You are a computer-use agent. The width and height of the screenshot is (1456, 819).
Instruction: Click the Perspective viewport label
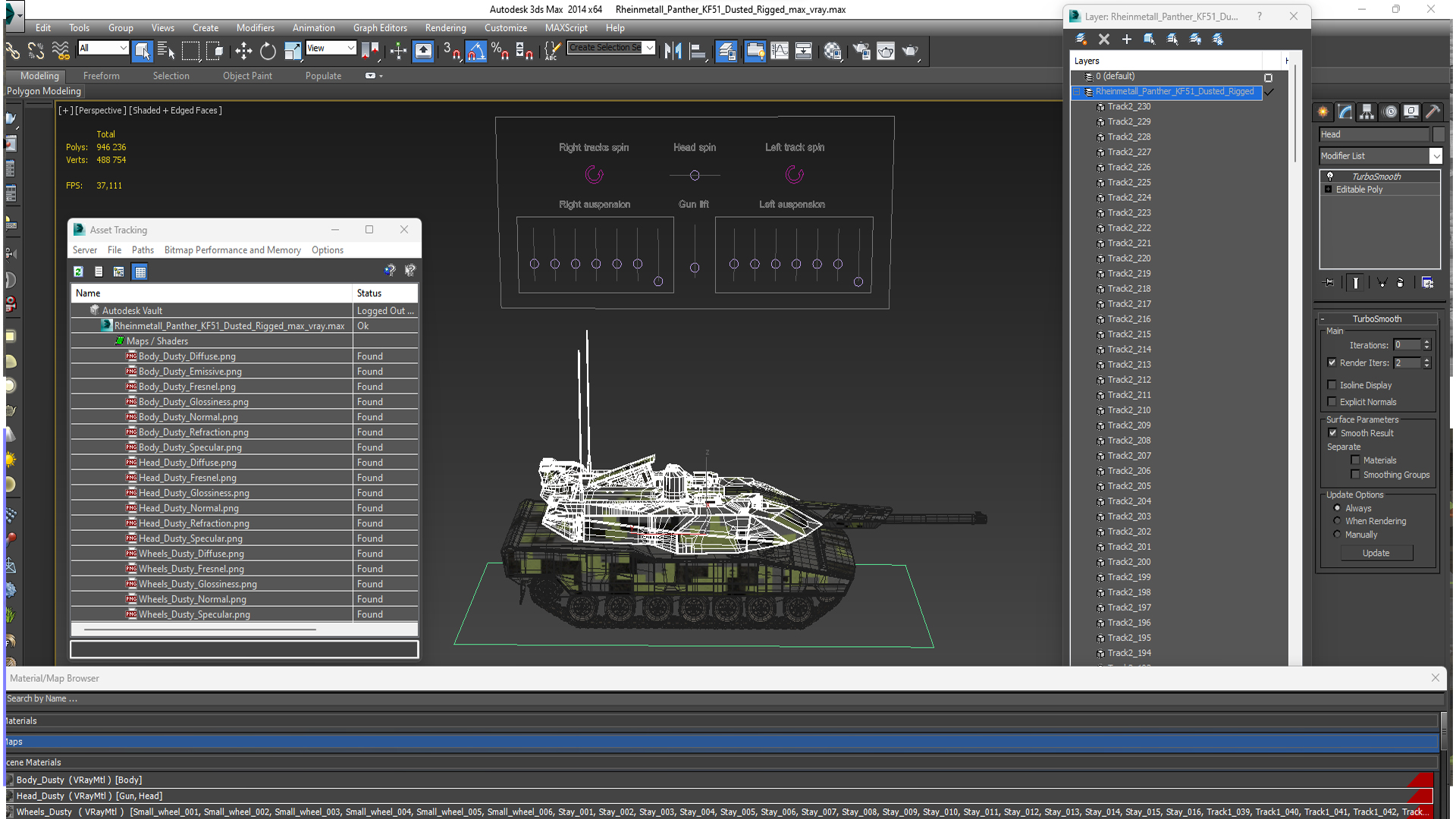pos(101,111)
